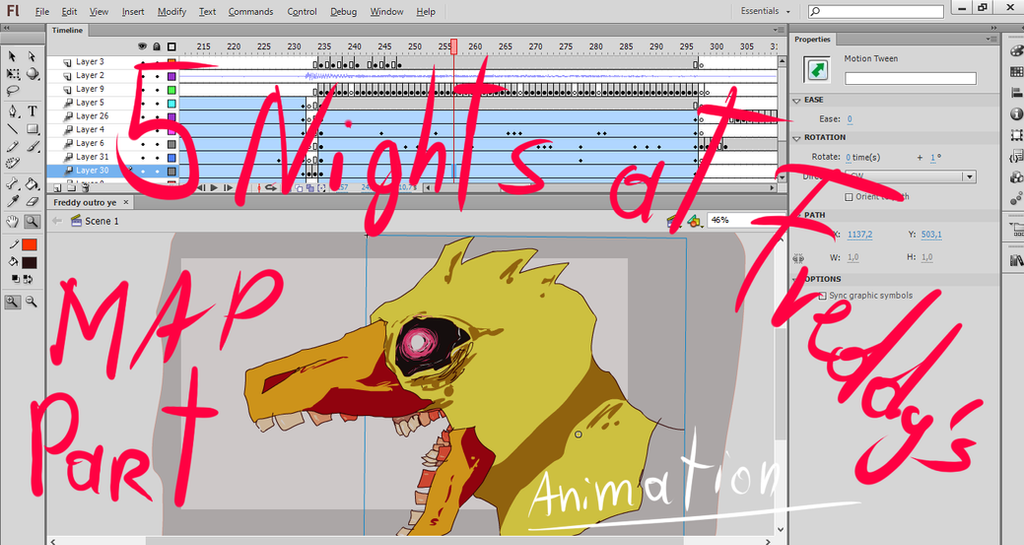Image resolution: width=1024 pixels, height=545 pixels.
Task: Open the stage zoom 46% dropdown
Action: (744, 221)
